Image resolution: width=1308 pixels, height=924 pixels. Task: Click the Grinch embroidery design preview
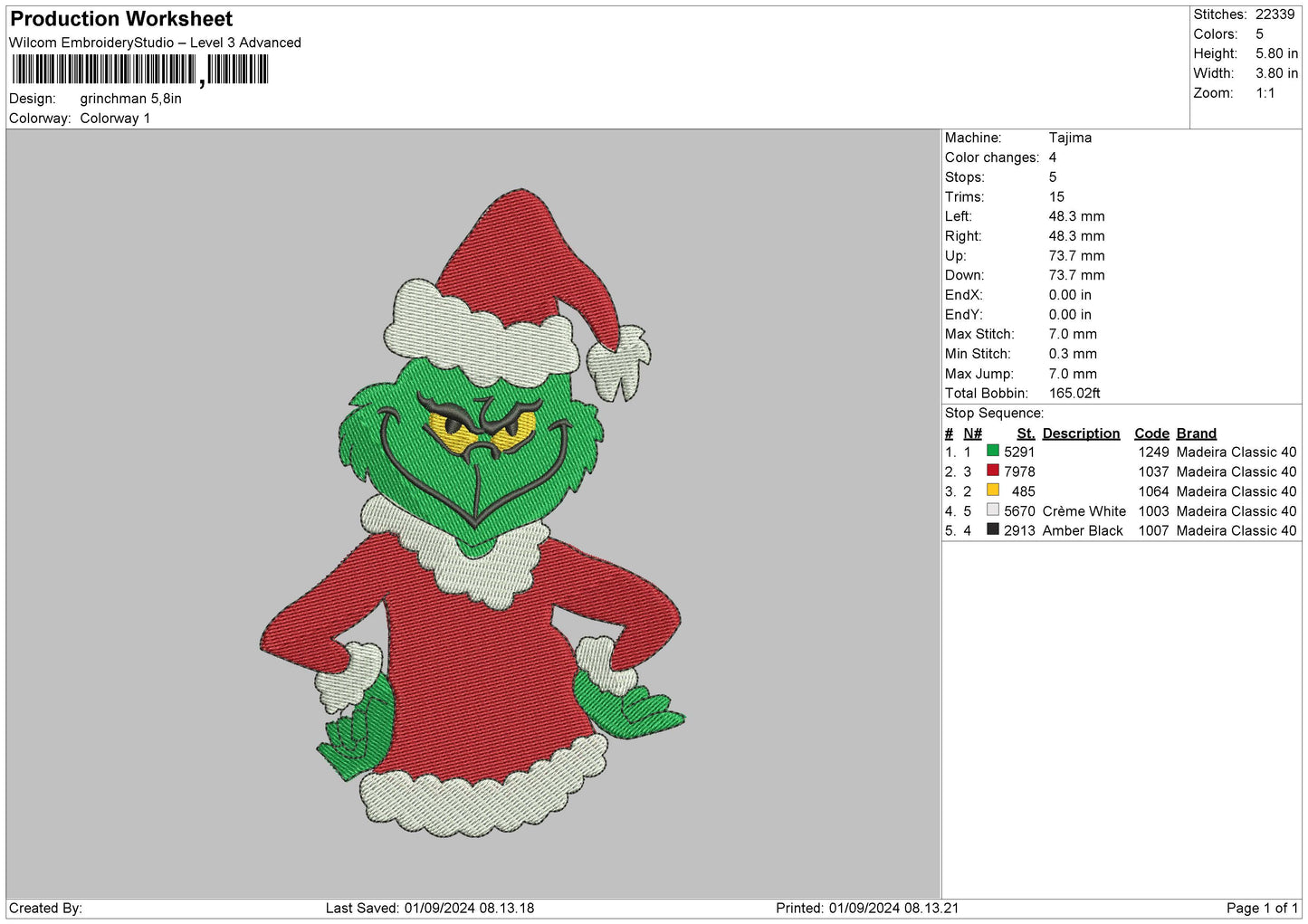point(472,513)
